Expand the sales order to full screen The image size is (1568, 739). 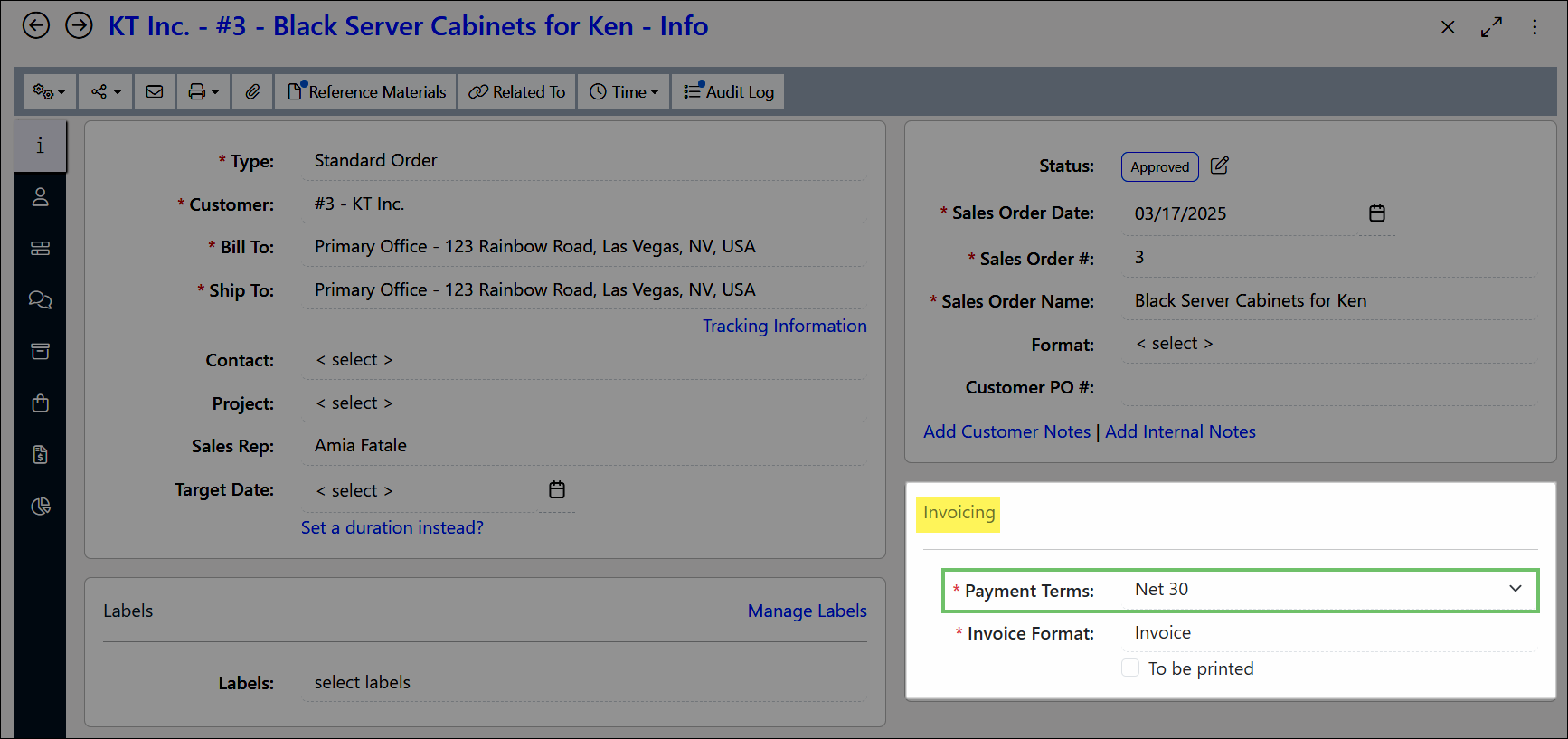click(1491, 27)
